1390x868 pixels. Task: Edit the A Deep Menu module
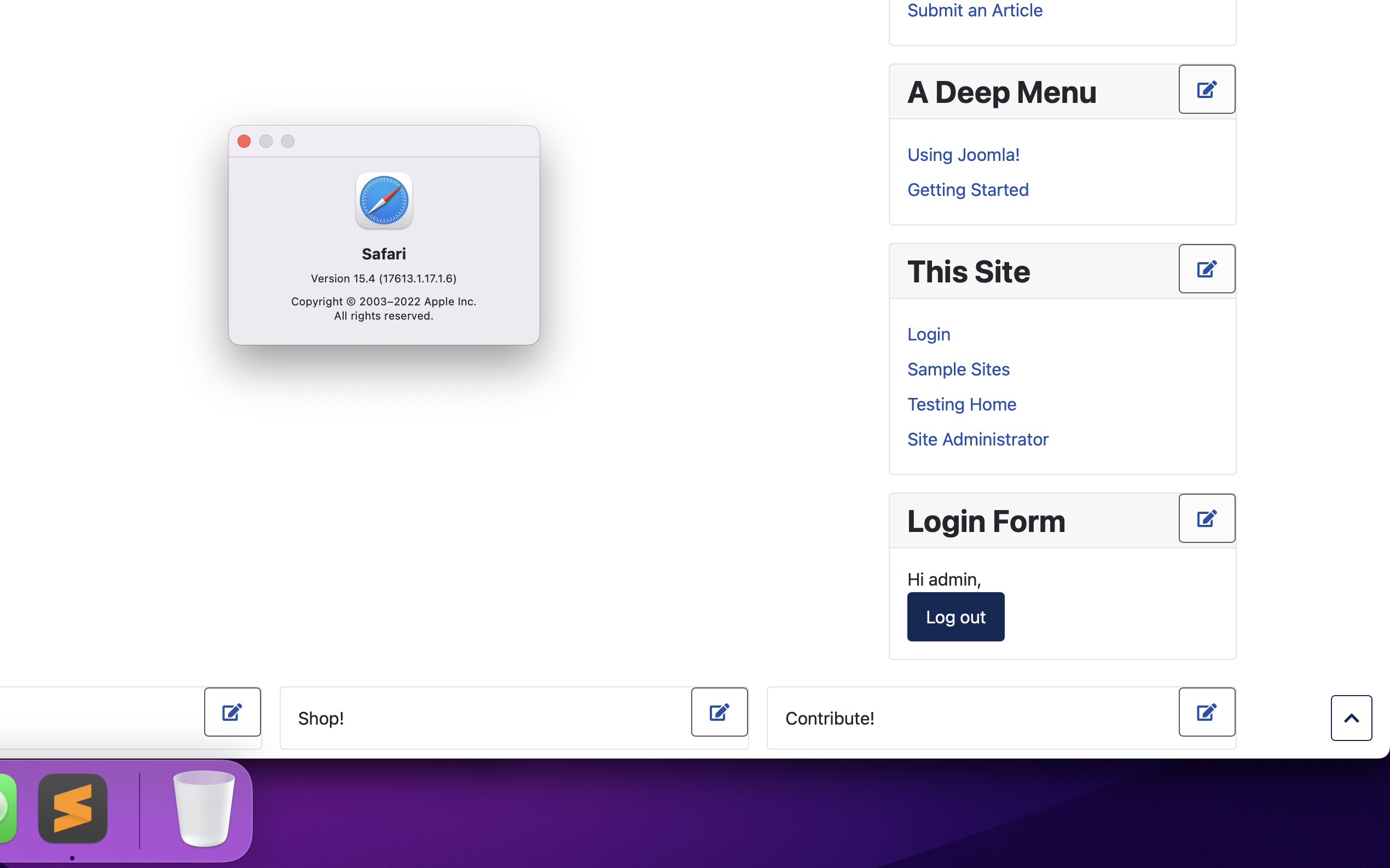point(1206,90)
